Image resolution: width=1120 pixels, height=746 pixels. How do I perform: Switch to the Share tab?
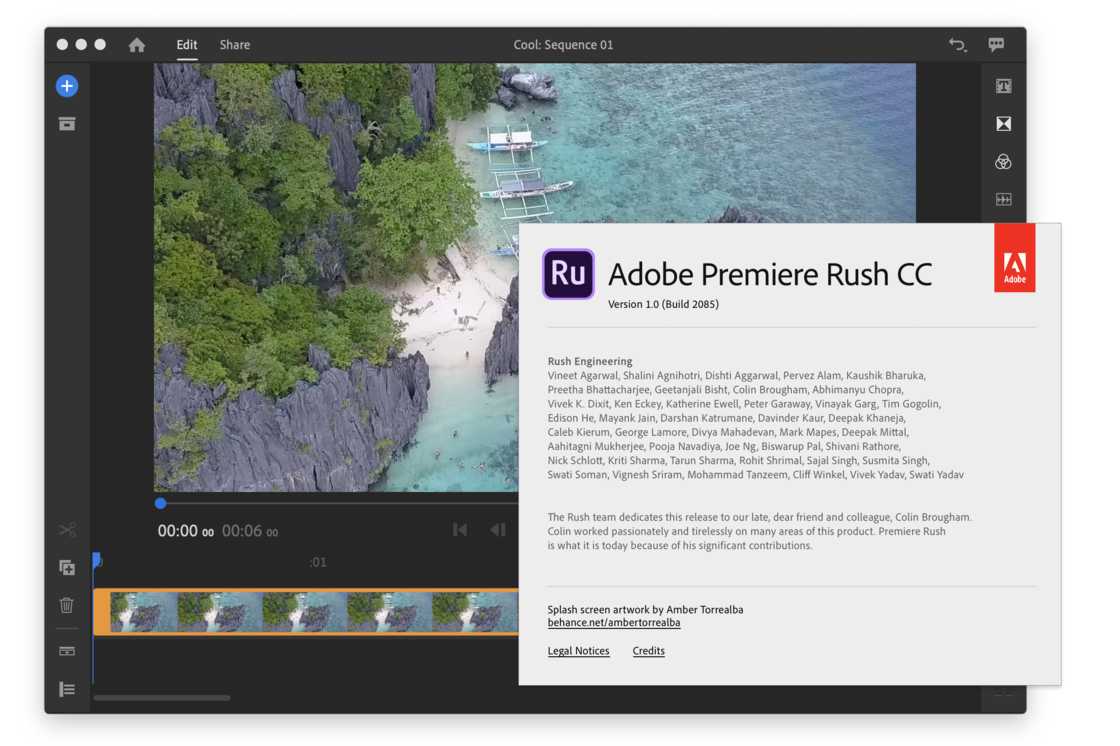click(235, 45)
